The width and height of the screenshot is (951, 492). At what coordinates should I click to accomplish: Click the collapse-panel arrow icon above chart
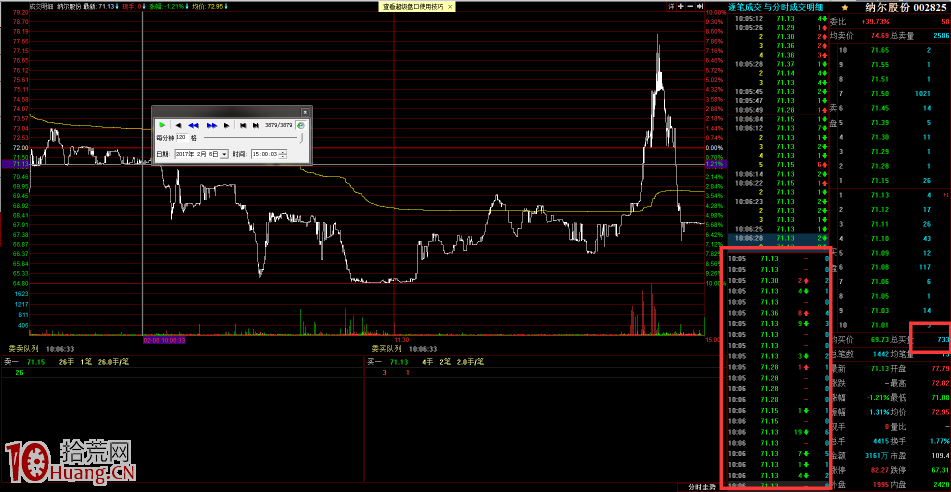pyautogui.click(x=700, y=6)
